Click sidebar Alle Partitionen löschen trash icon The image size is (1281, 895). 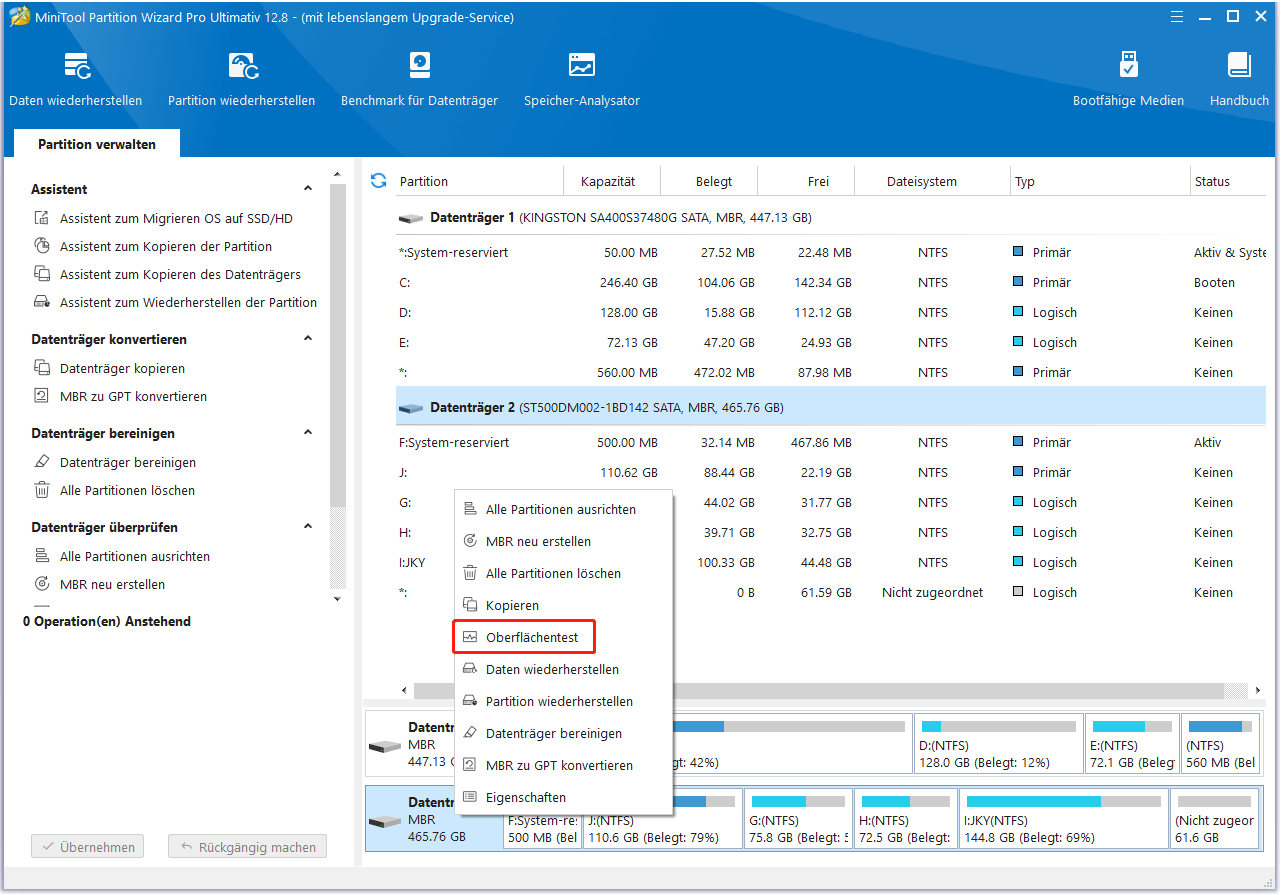[42, 490]
